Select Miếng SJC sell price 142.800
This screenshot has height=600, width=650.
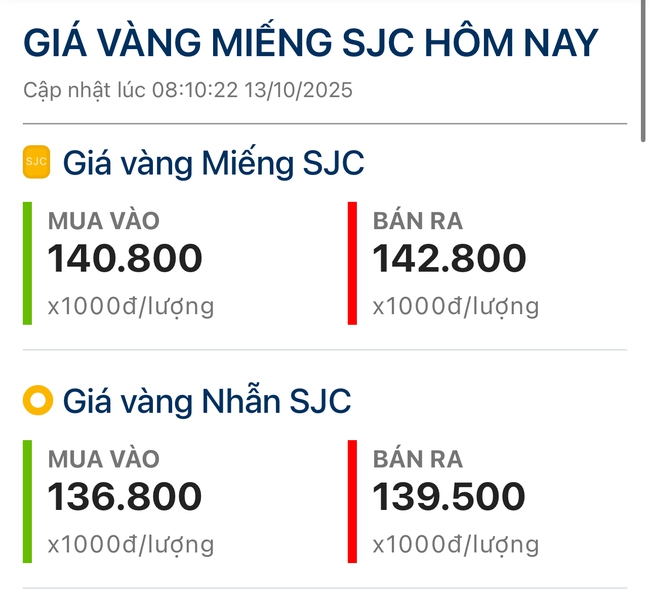[x=449, y=259]
